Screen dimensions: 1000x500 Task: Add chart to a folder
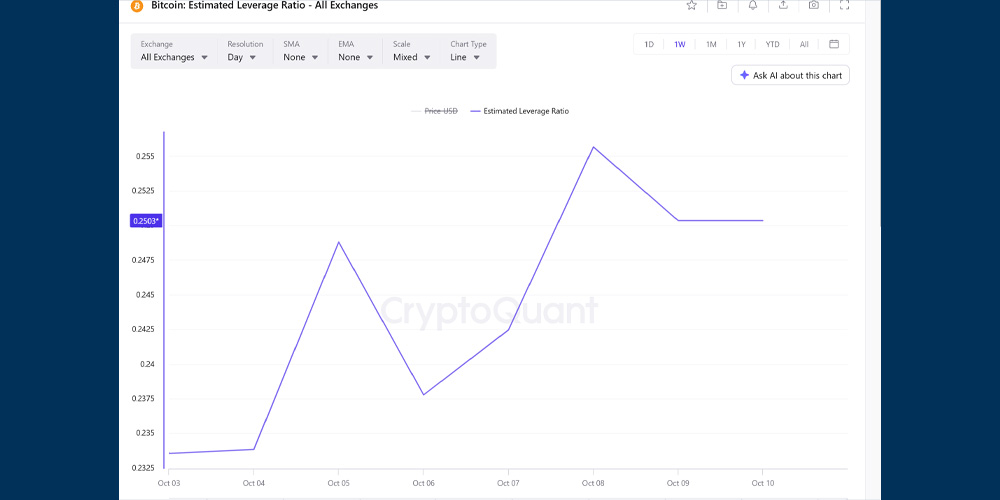click(x=722, y=5)
